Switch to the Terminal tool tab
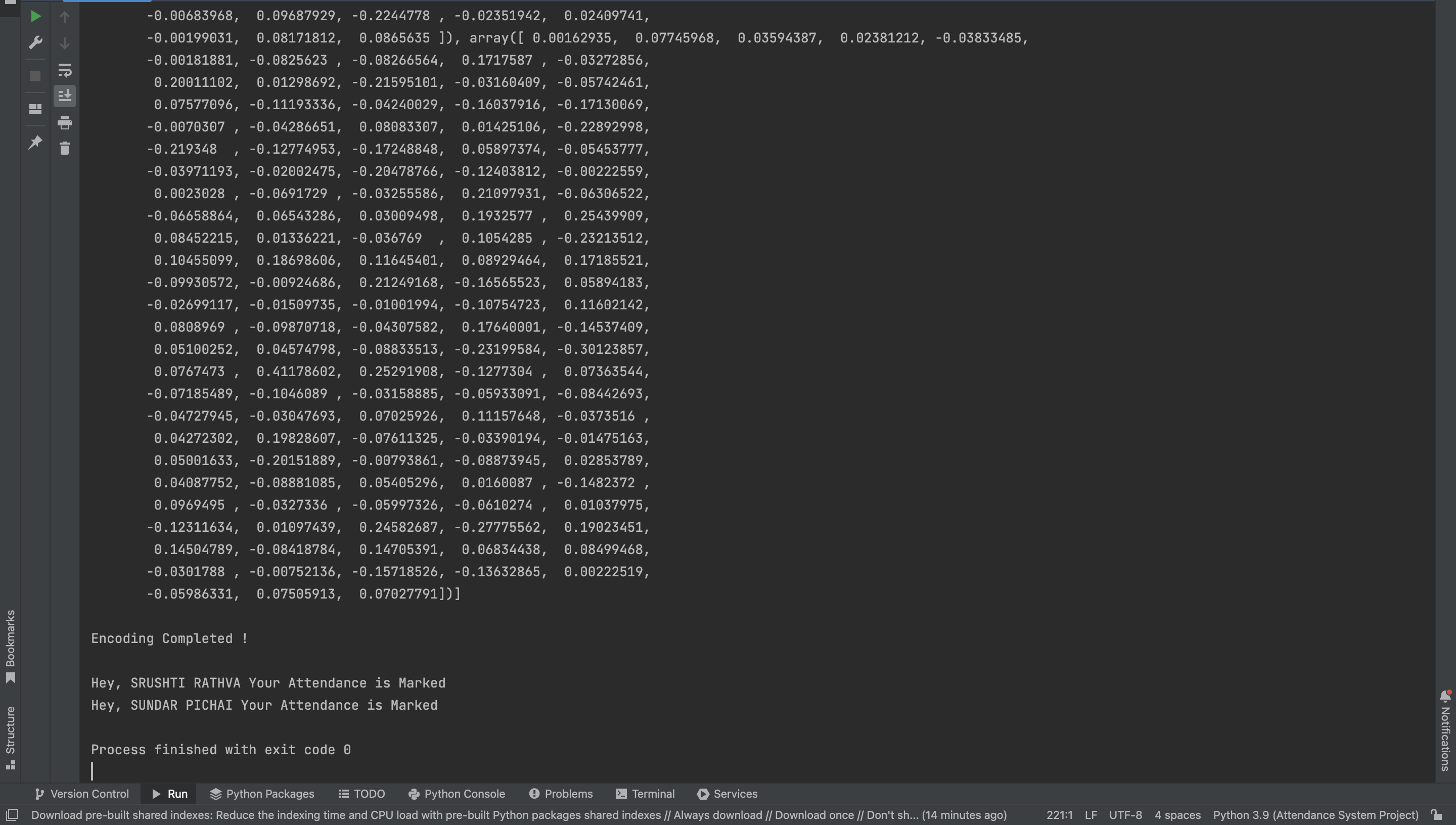Image resolution: width=1456 pixels, height=825 pixels. coord(645,794)
